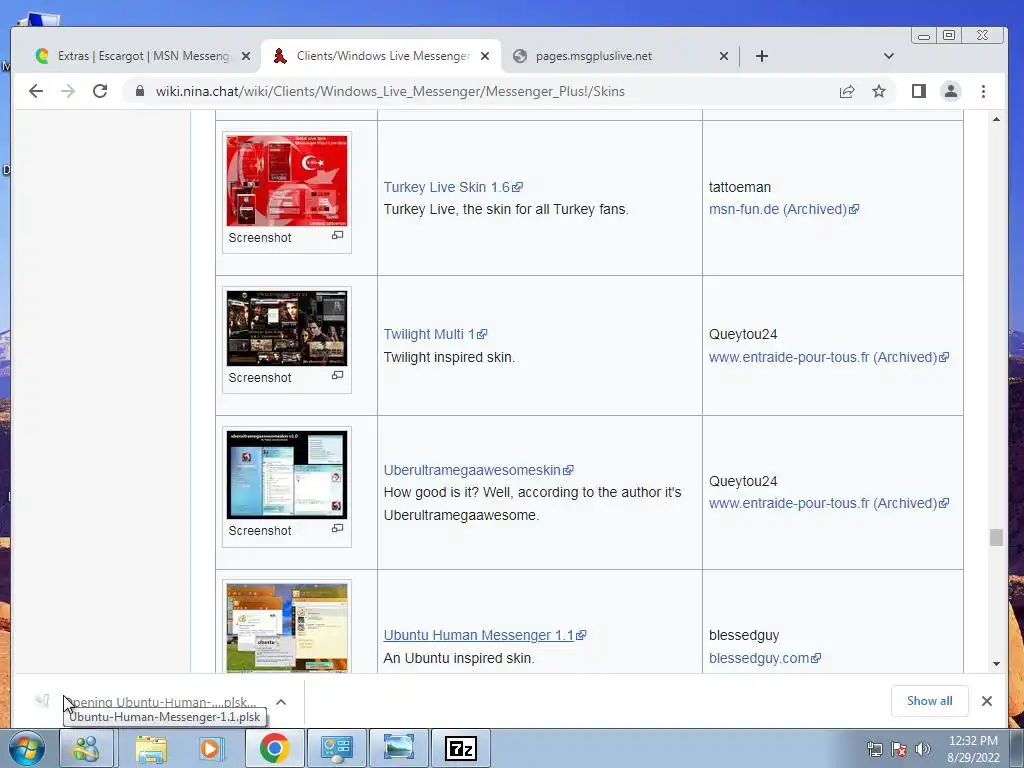Close the downloads bar
The height and width of the screenshot is (768, 1024).
click(987, 701)
